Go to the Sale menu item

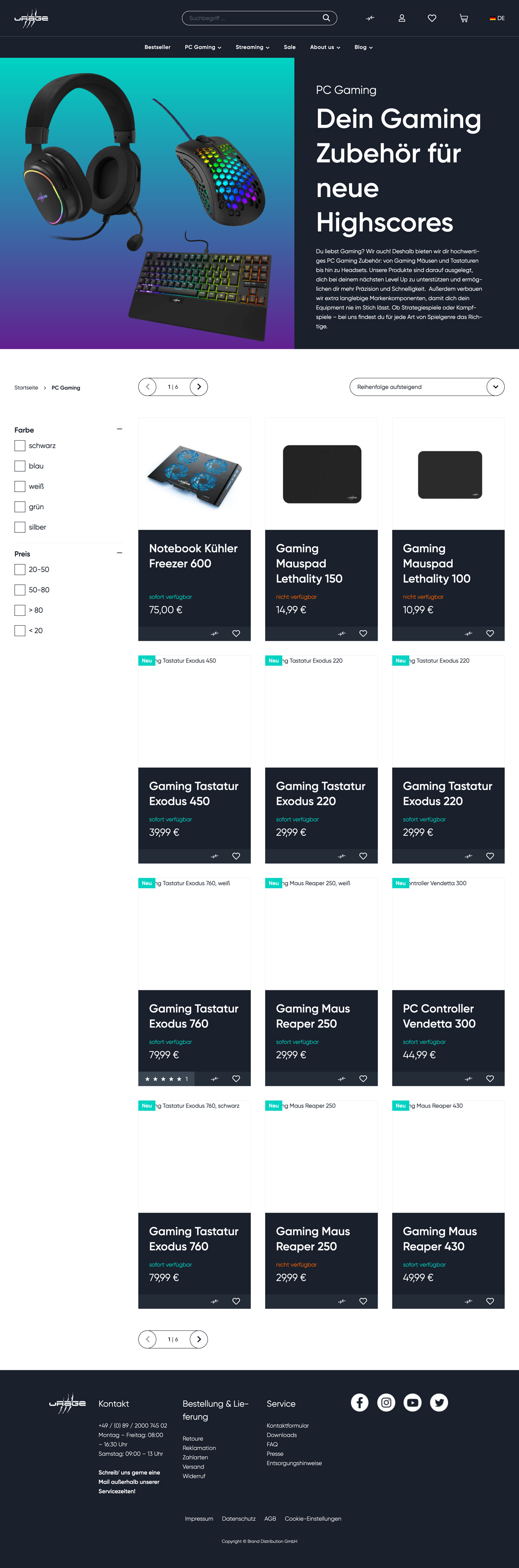[290, 47]
